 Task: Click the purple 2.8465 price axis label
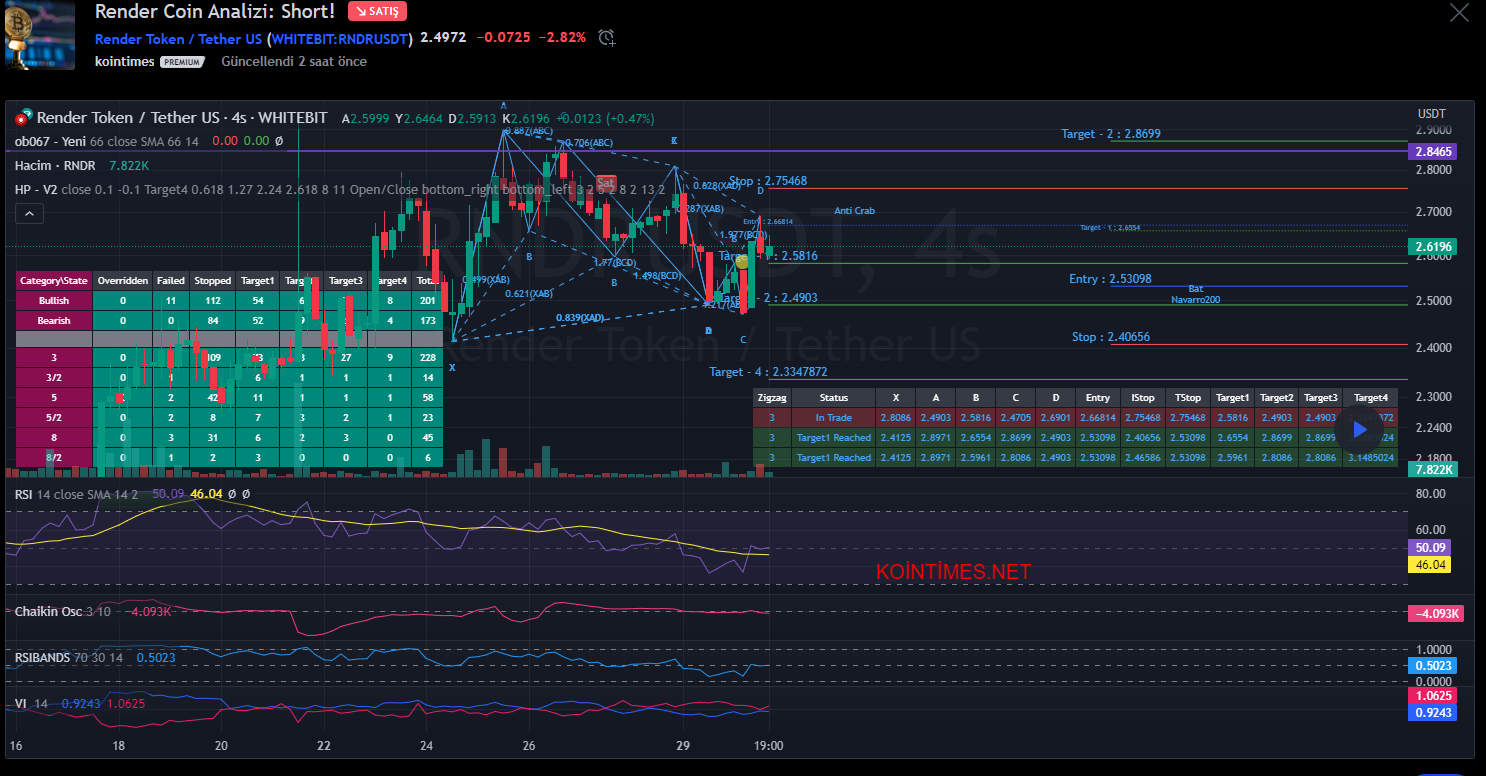coord(1435,152)
